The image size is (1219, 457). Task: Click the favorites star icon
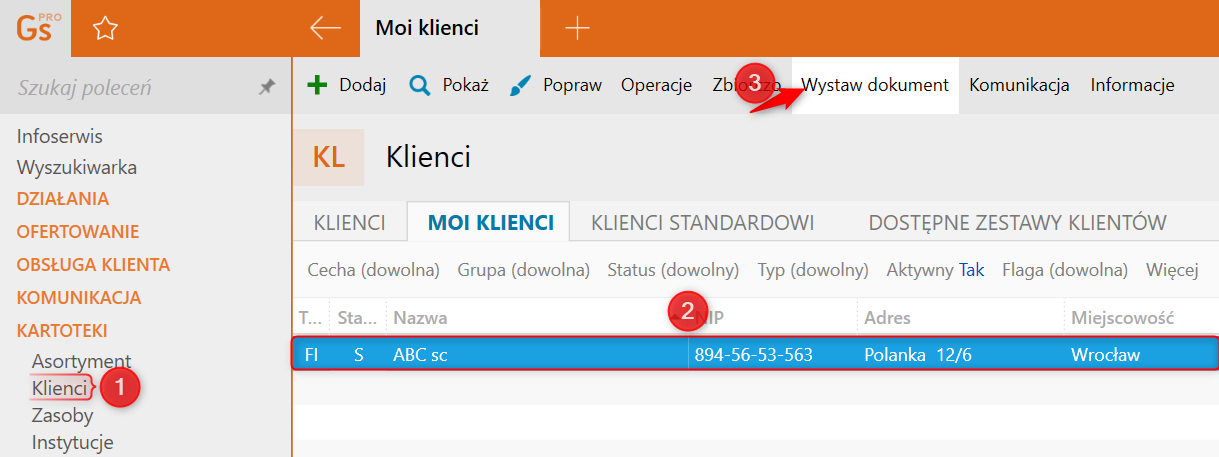(105, 29)
